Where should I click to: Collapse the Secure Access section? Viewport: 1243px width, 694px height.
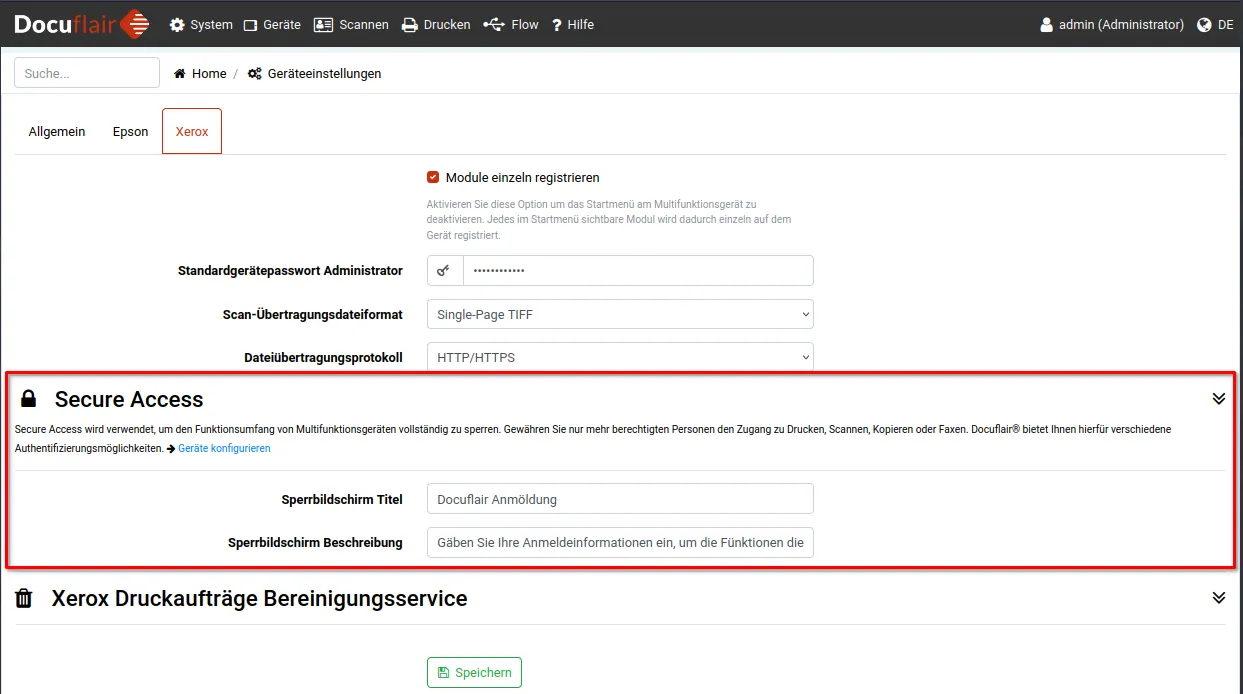[1218, 398]
